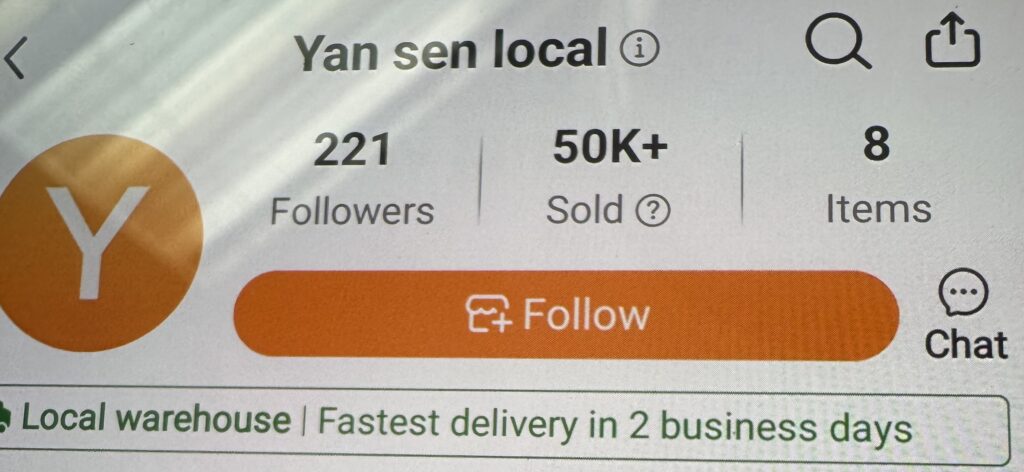Screen dimensions: 1024x472
Task: Tap the Followers label
Action: point(352,211)
